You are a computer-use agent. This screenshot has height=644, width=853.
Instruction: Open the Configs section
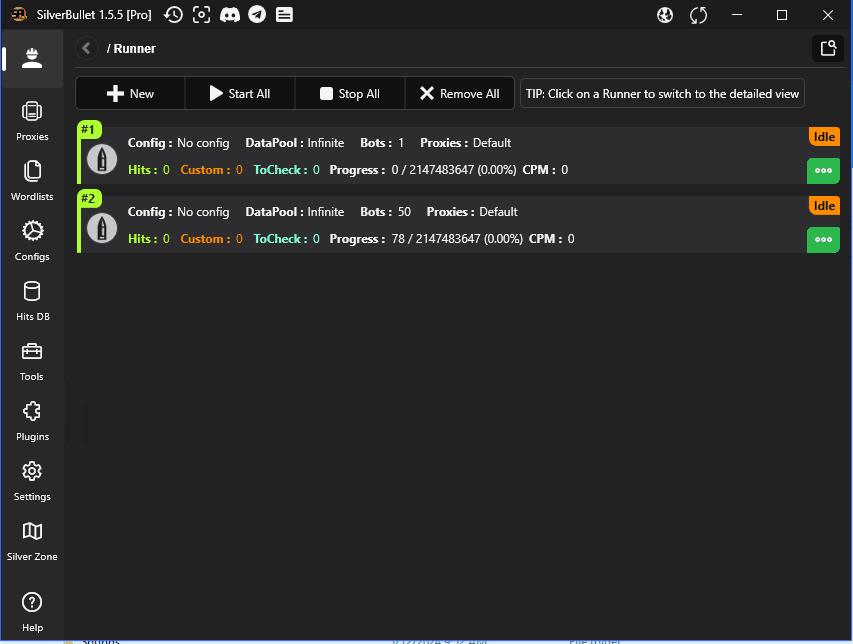32,241
